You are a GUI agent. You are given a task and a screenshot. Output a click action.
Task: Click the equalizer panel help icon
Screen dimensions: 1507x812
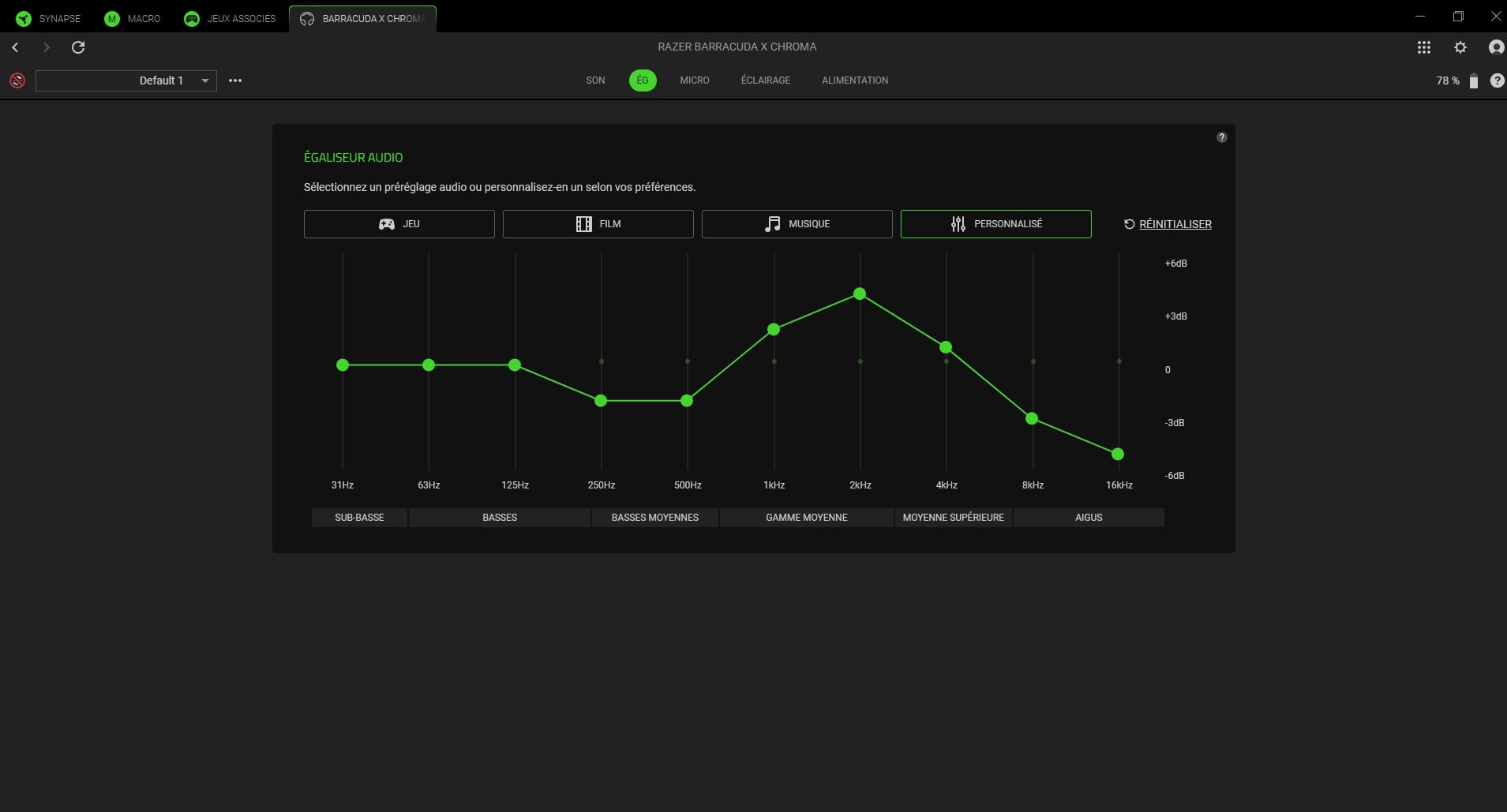pos(1222,137)
